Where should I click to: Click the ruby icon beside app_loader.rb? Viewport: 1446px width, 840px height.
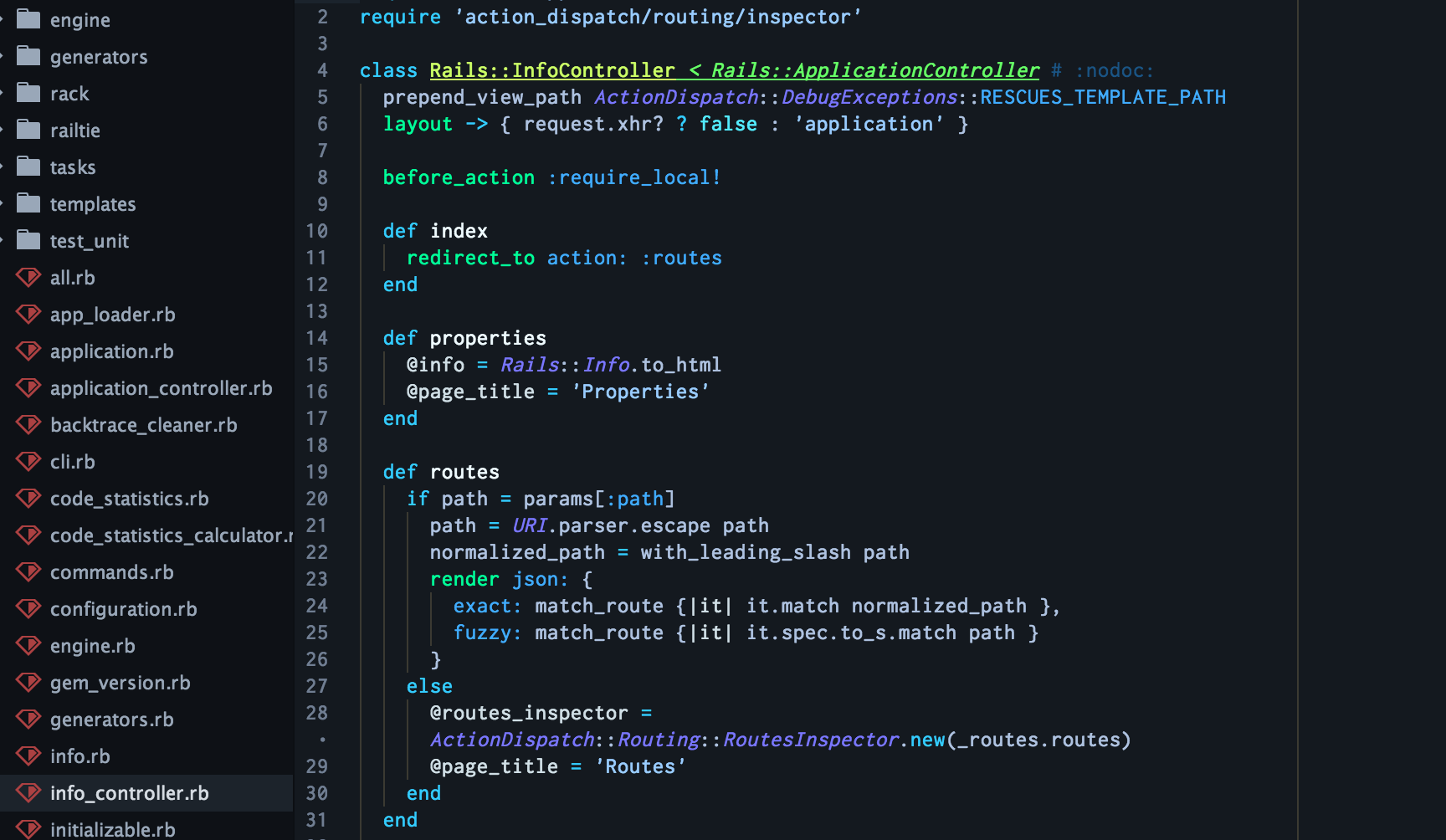(28, 314)
